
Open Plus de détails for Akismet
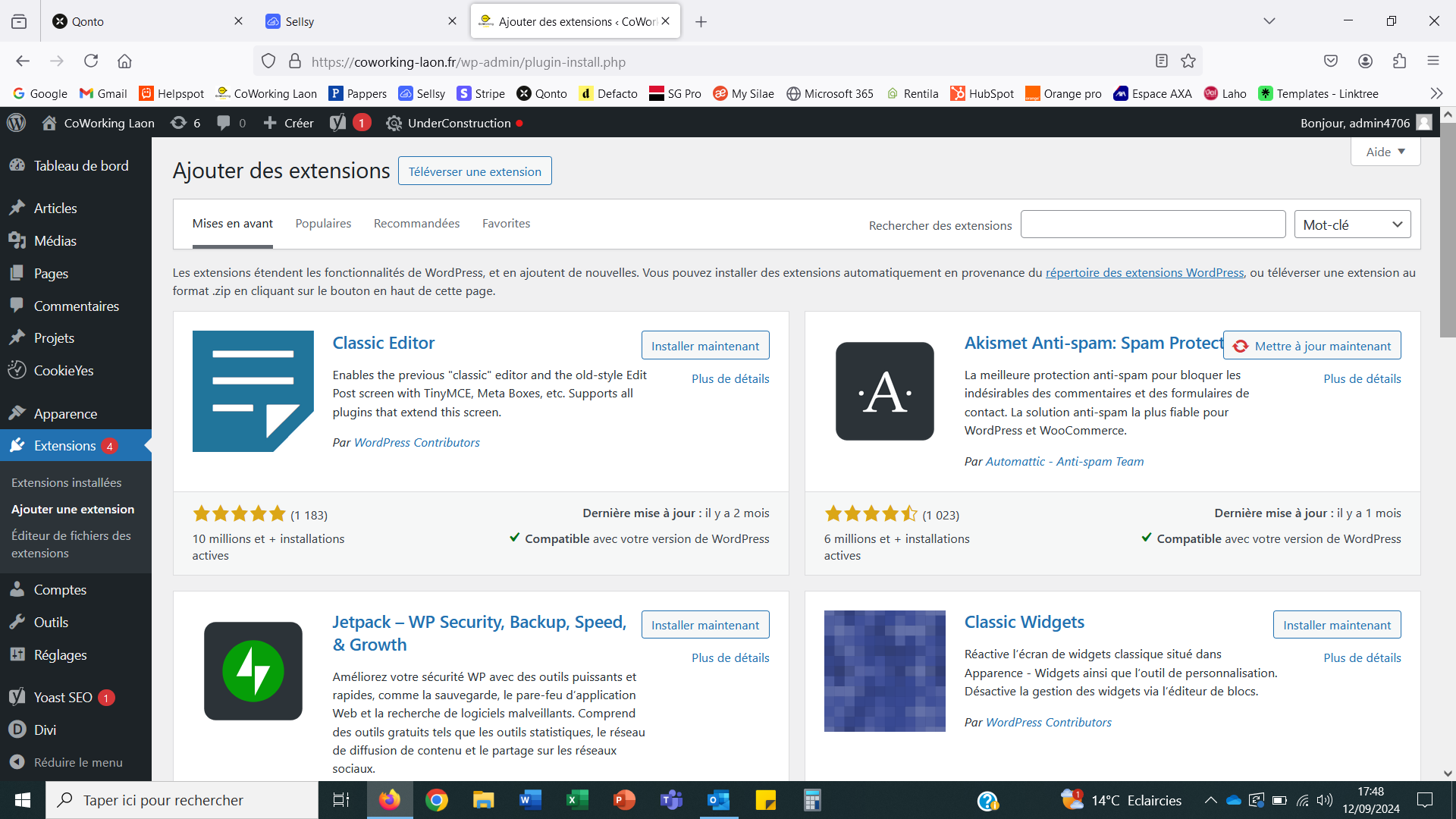[1362, 378]
